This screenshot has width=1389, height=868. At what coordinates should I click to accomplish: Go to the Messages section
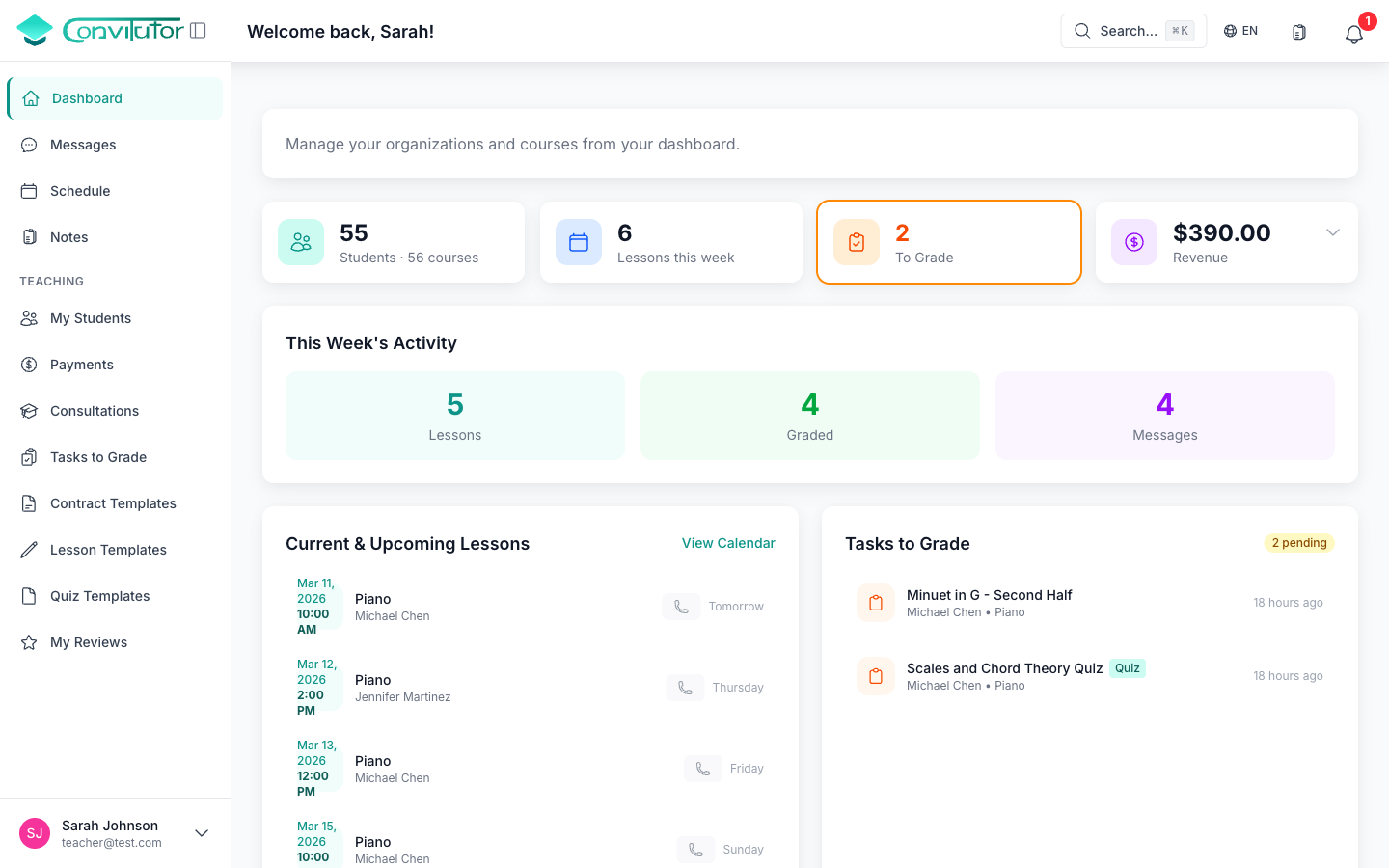tap(83, 145)
